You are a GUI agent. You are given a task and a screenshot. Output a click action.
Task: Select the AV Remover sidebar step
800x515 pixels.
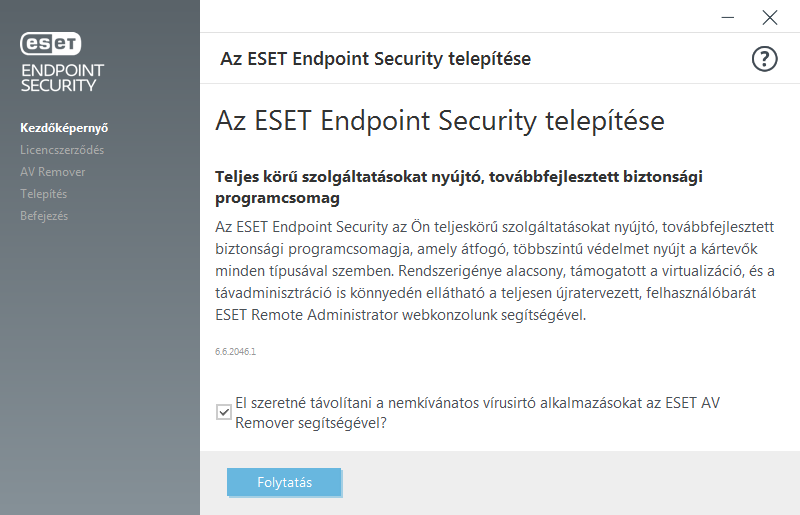coord(53,172)
